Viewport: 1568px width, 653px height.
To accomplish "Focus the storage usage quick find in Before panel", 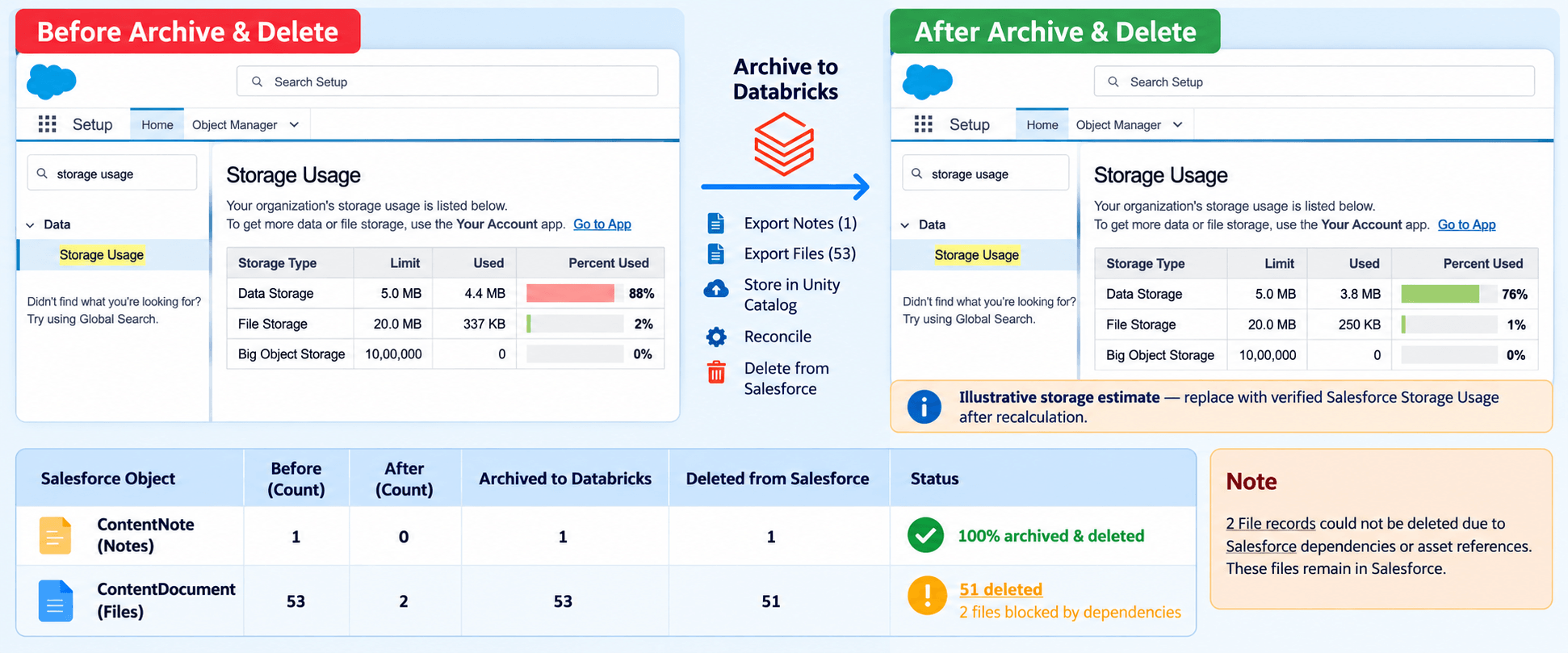I will [x=111, y=174].
